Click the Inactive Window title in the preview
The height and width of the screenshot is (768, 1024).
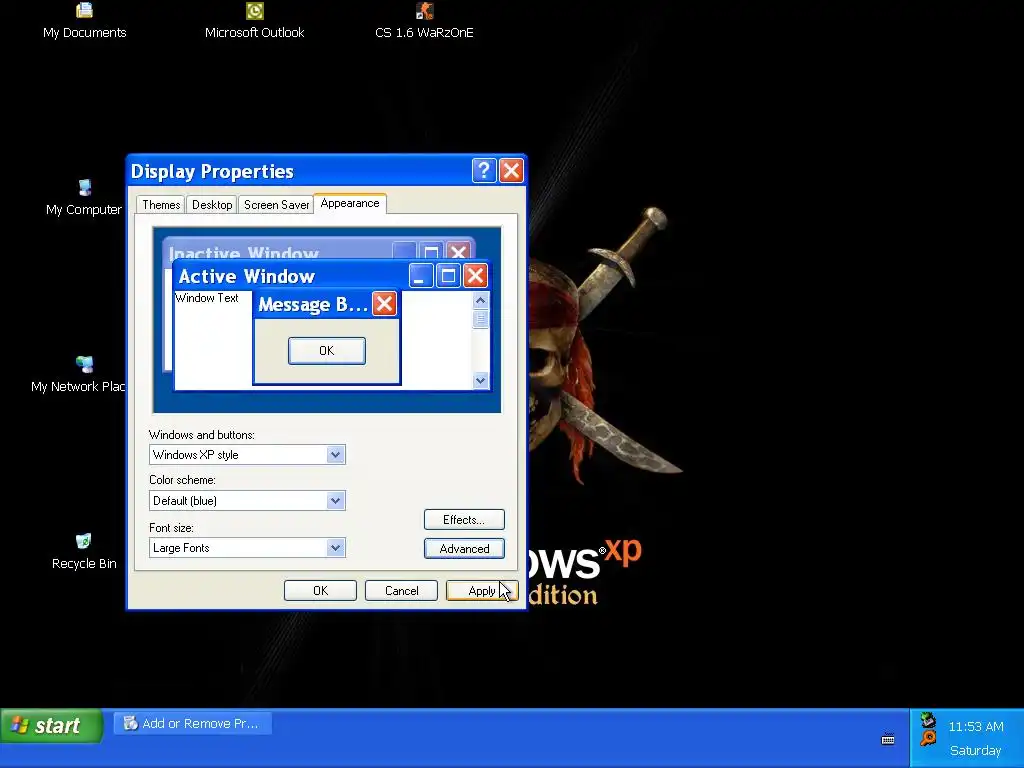coord(244,253)
